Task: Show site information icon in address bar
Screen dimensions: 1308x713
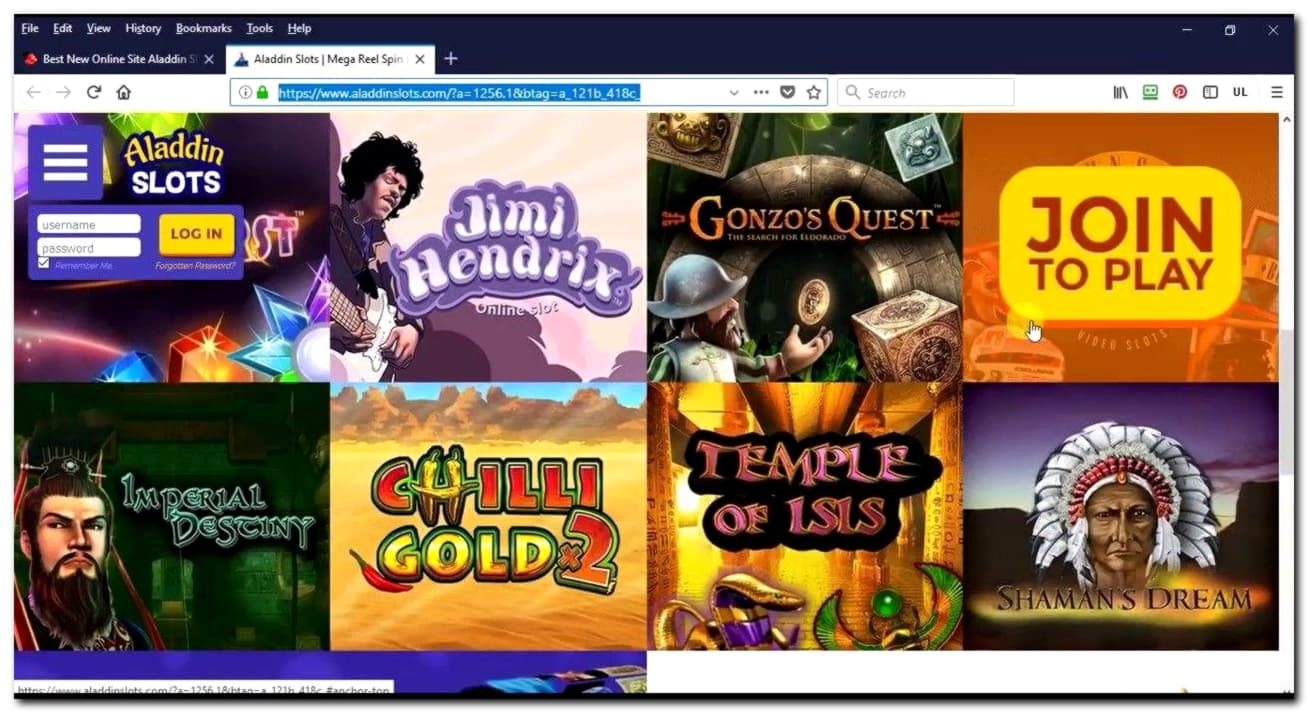Action: pyautogui.click(x=245, y=92)
